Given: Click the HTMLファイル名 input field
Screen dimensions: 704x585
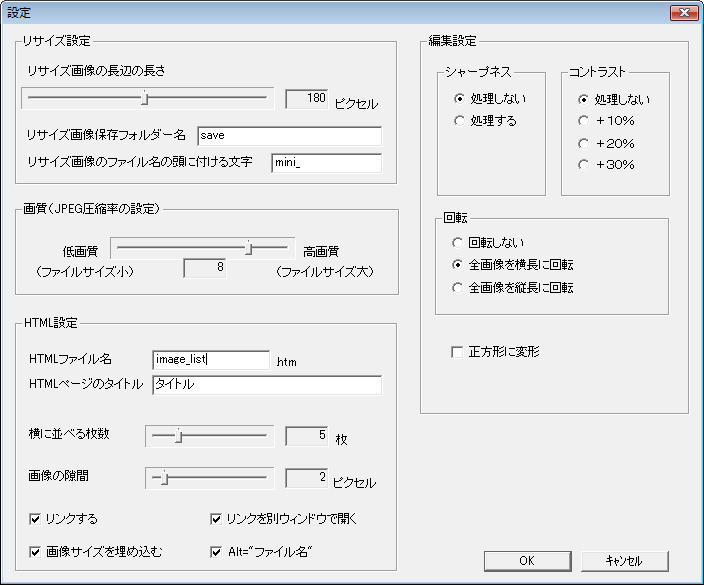Looking at the screenshot, I should (211, 360).
